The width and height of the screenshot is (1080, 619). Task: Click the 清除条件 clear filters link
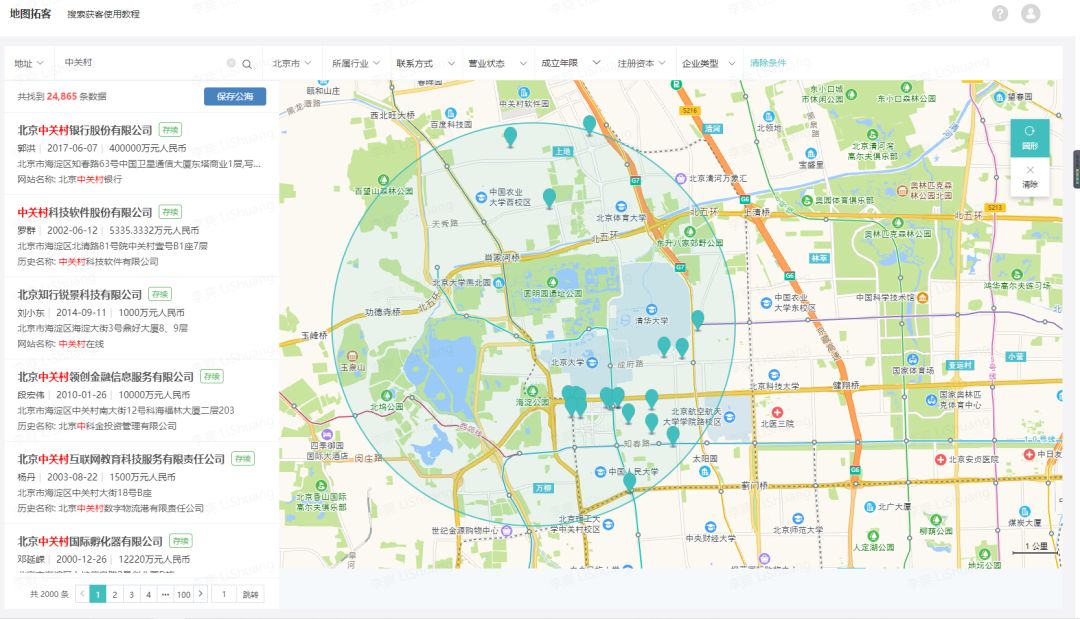pos(768,63)
